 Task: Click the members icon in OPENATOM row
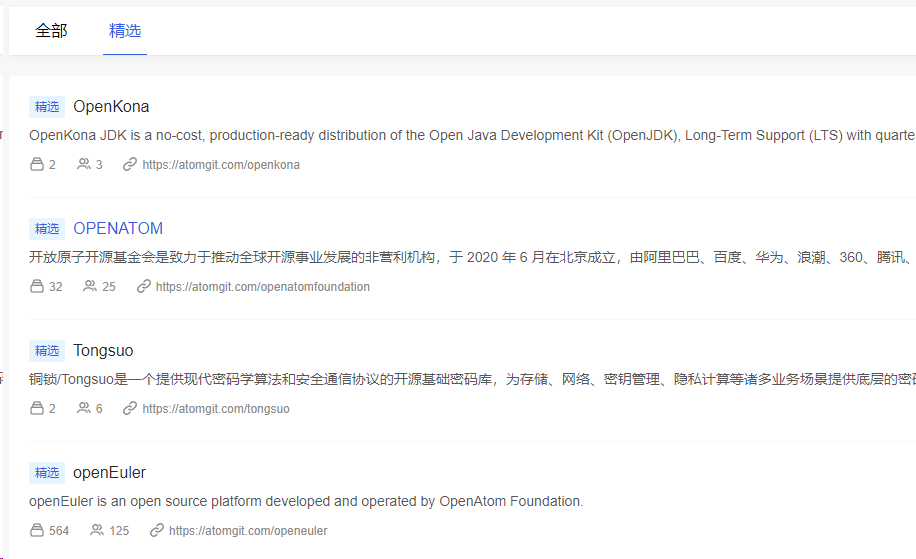(x=90, y=287)
